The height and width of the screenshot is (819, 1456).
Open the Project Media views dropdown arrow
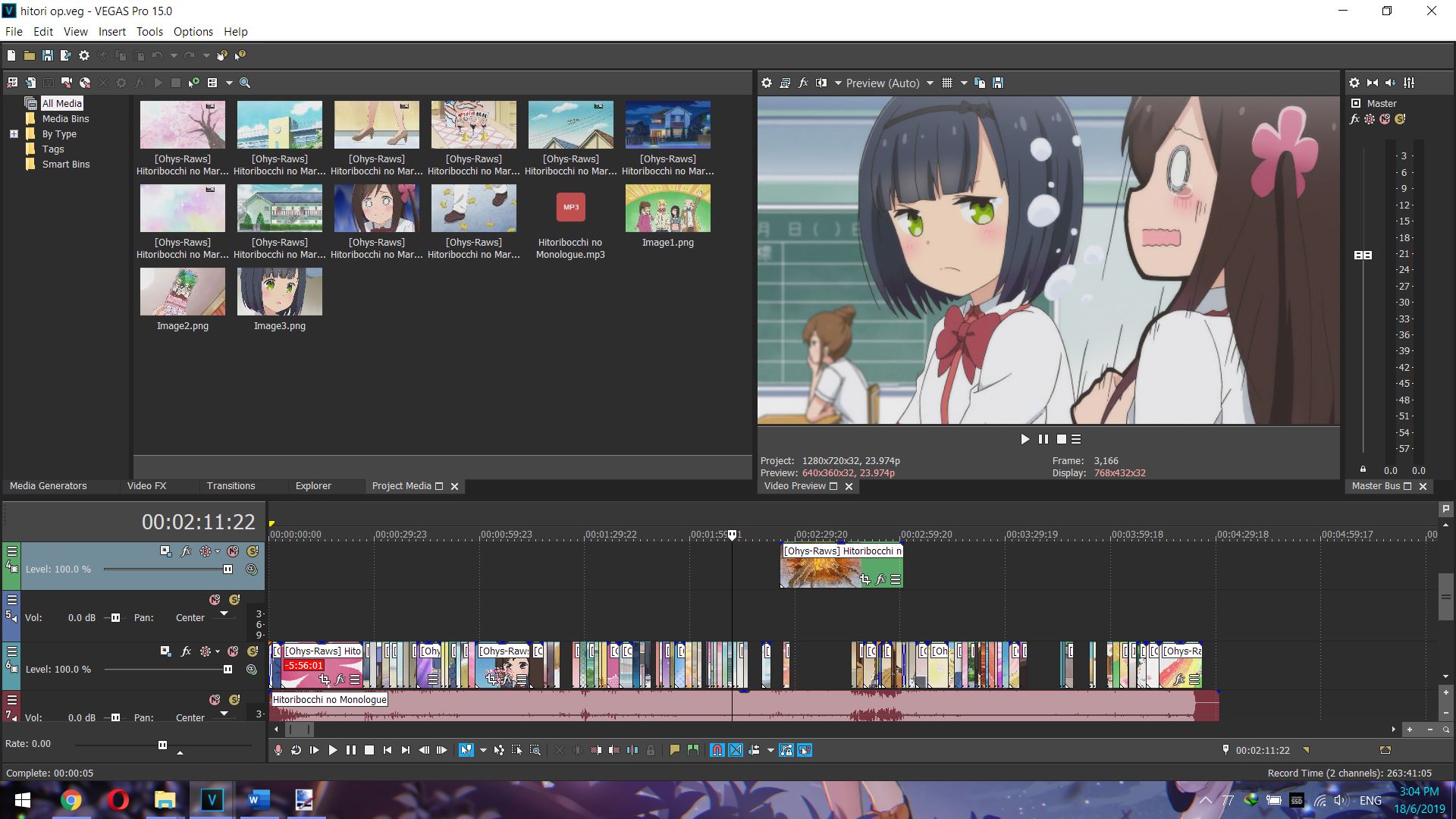(229, 83)
